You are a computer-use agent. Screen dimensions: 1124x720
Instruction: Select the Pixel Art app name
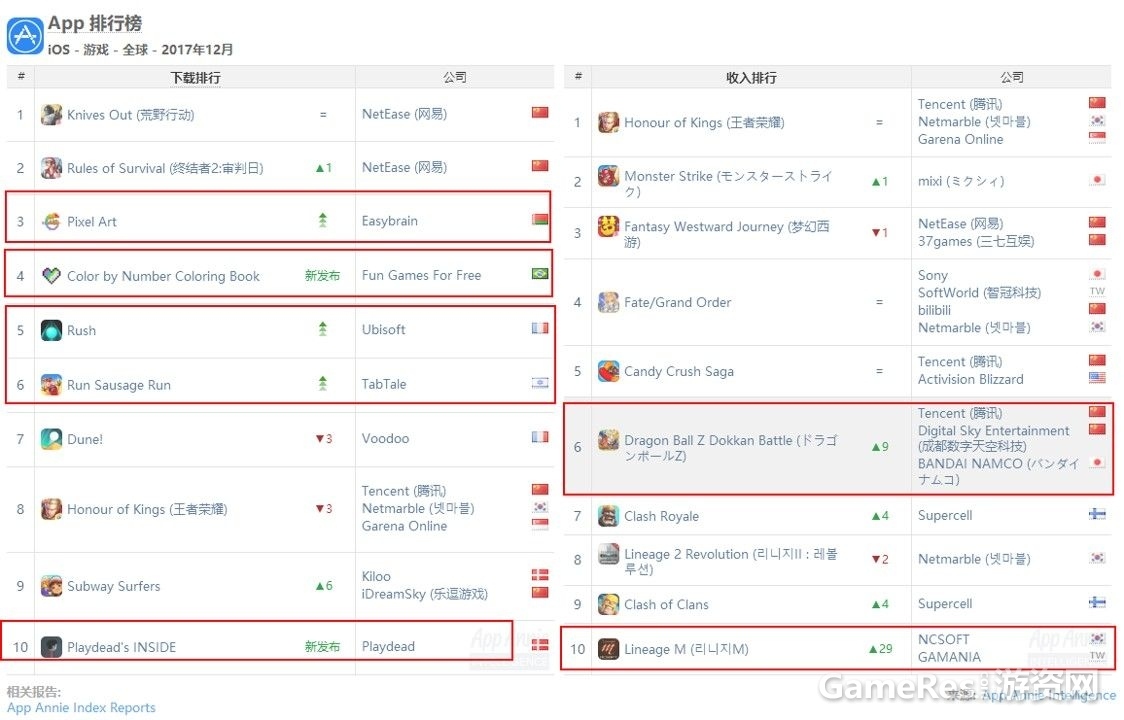(x=92, y=222)
